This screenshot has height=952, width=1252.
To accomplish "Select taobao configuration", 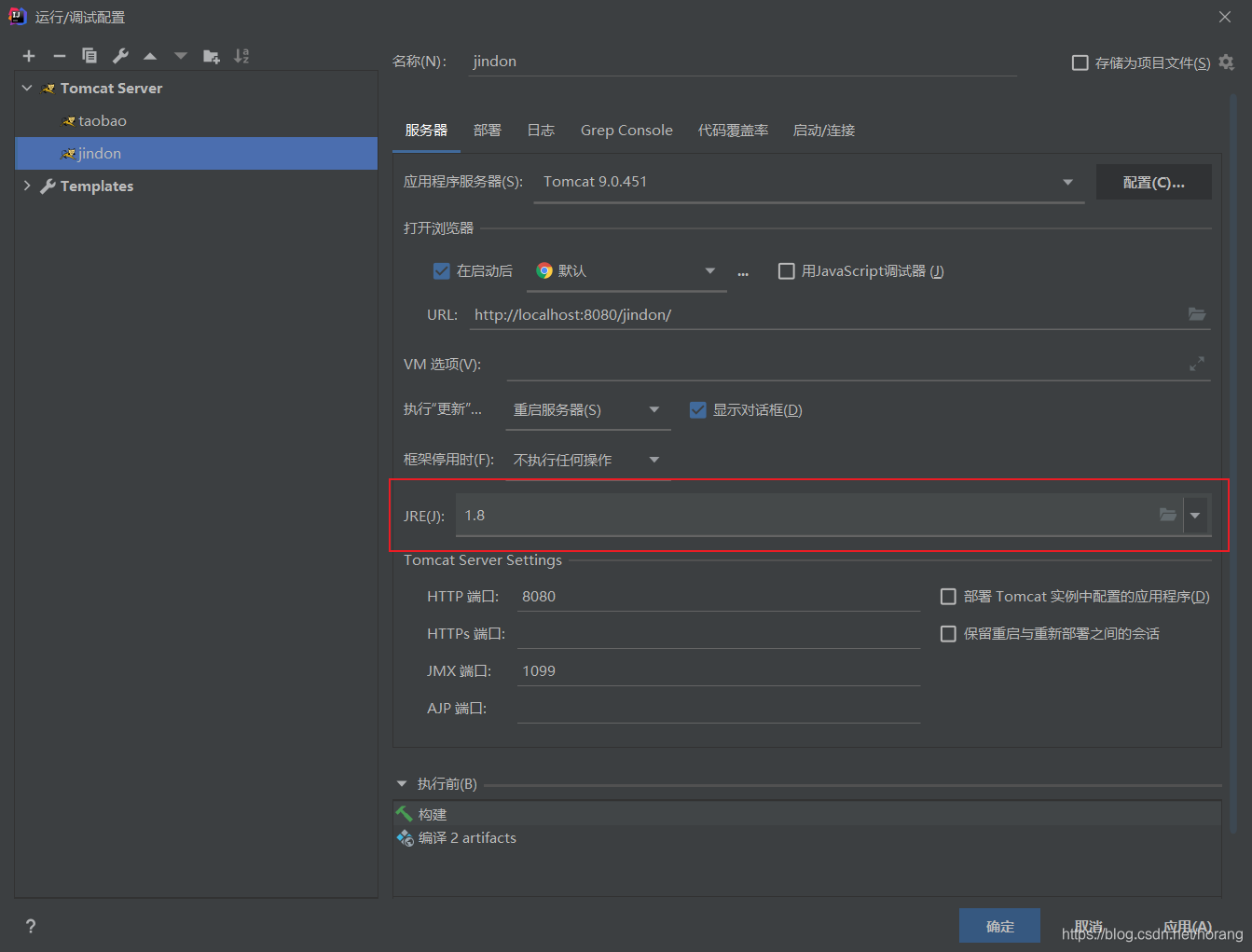I will [196, 120].
